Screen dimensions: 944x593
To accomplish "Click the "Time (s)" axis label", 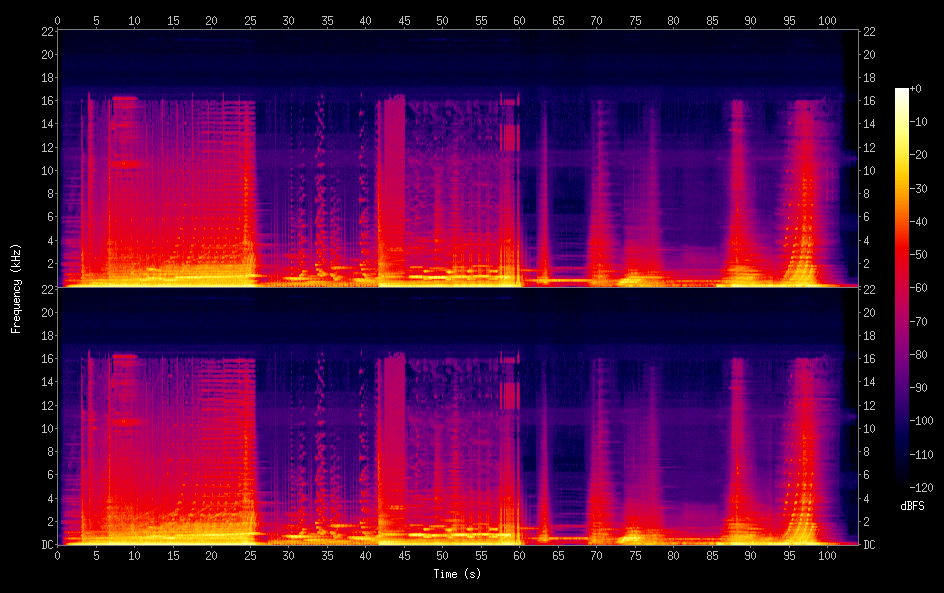I will coord(455,574).
